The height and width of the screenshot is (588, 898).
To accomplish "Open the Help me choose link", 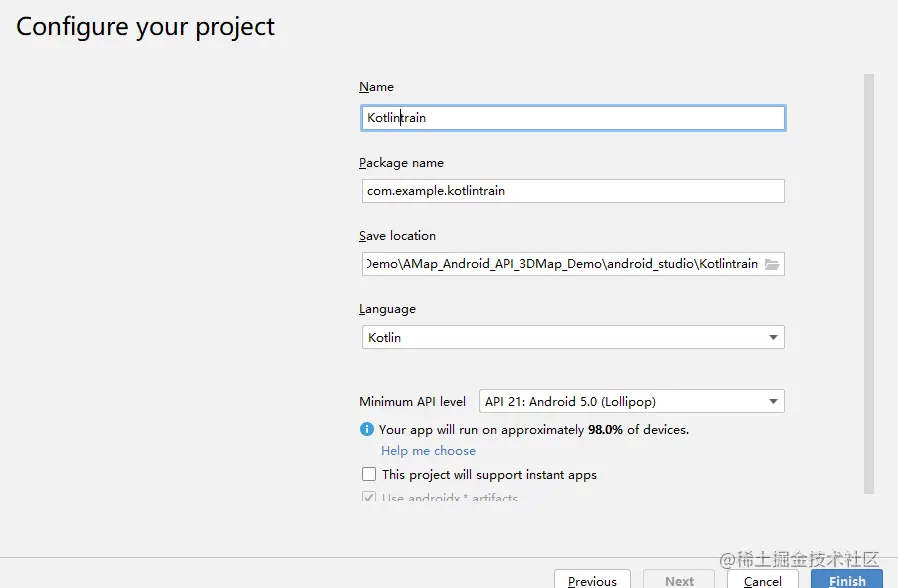I will click(428, 451).
